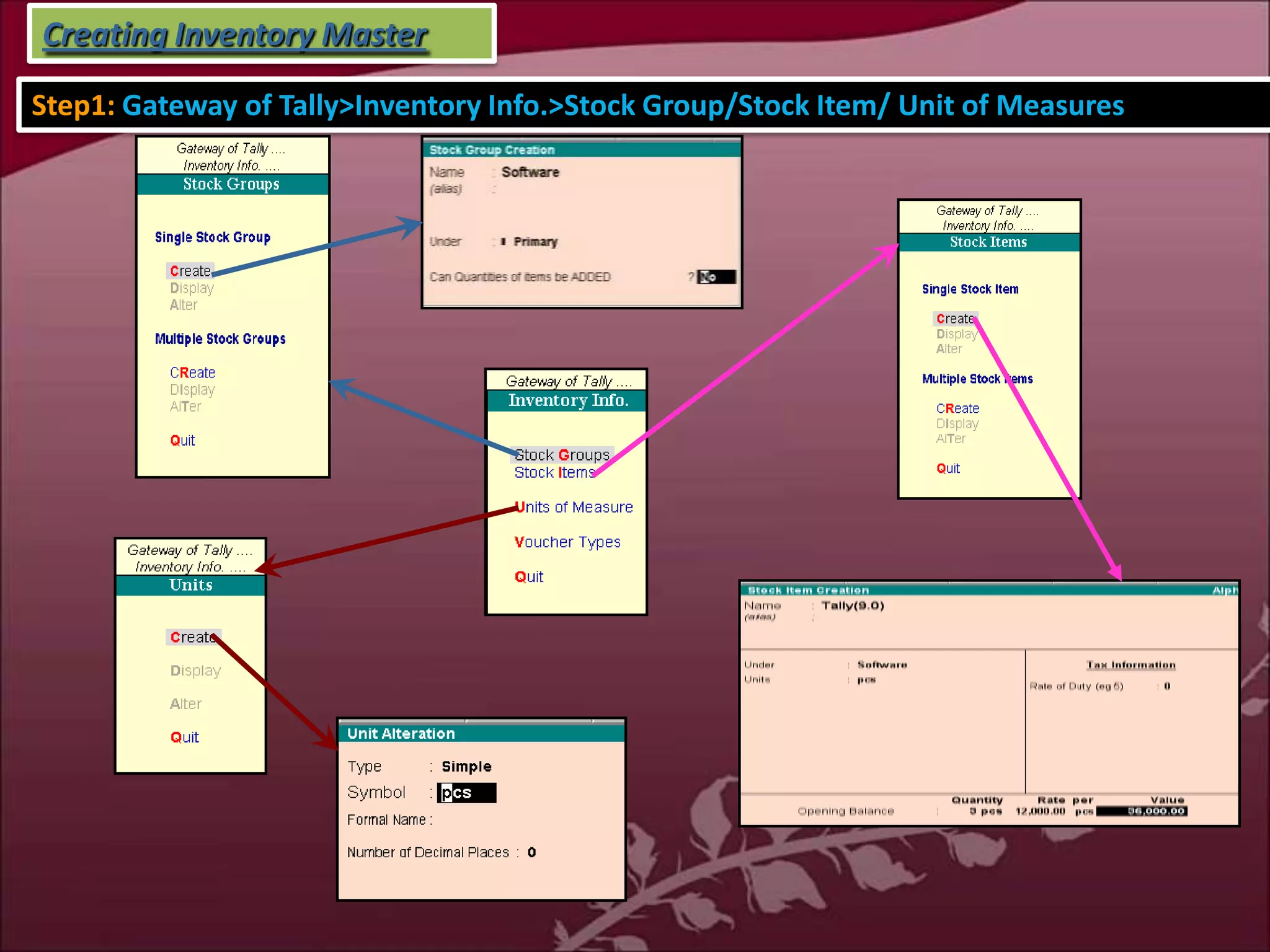Viewport: 1270px width, 952px height.
Task: Choose Display under Single Stock Item
Action: click(957, 334)
